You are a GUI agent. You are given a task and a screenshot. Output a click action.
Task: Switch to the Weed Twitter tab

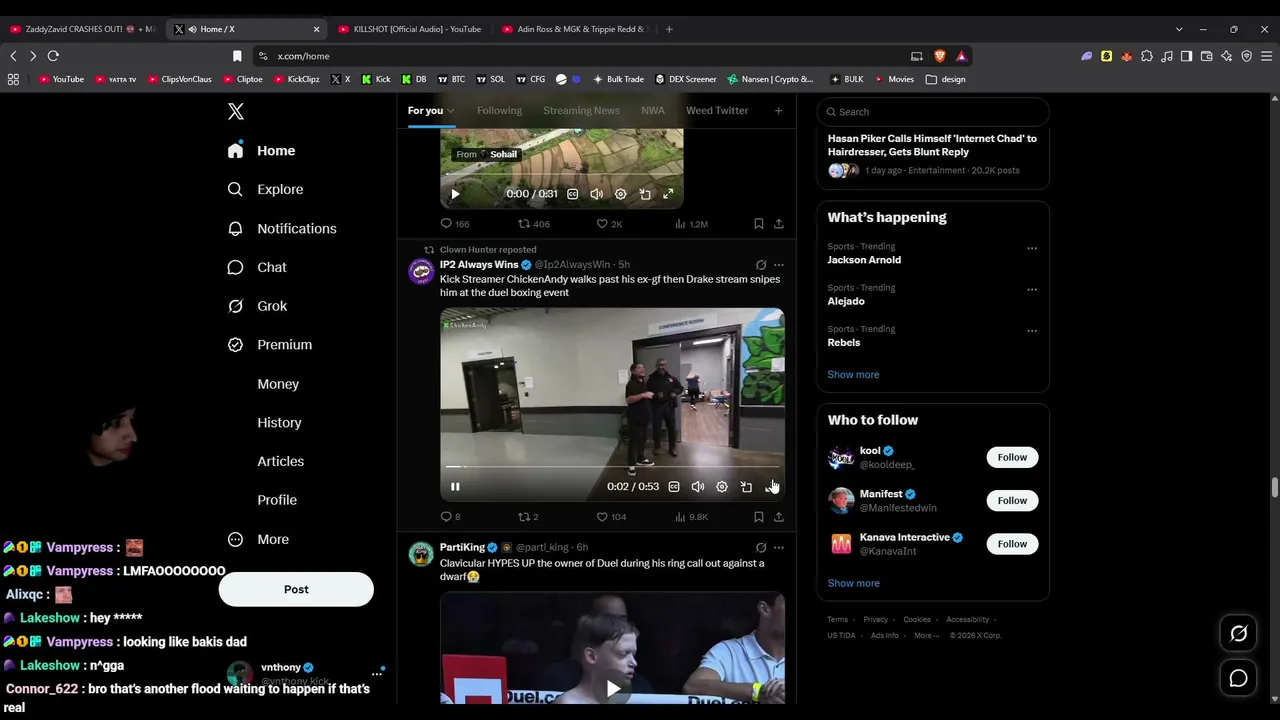(x=717, y=111)
